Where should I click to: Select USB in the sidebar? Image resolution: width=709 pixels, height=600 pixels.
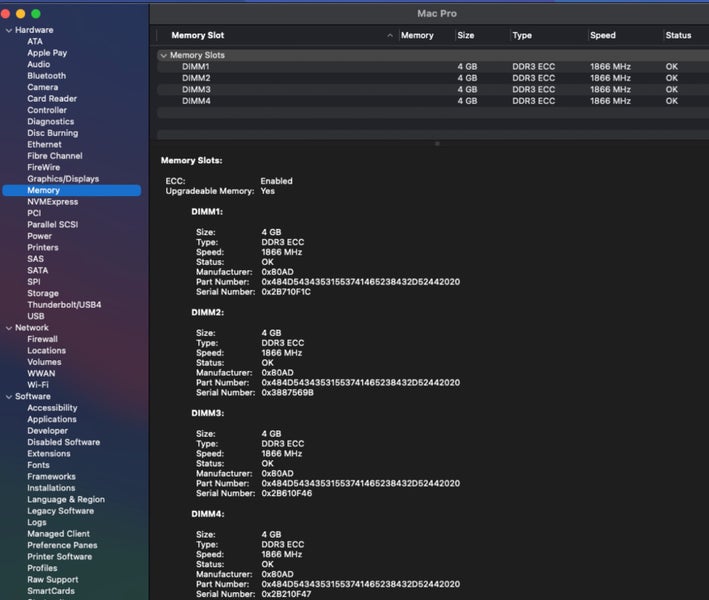click(x=36, y=317)
